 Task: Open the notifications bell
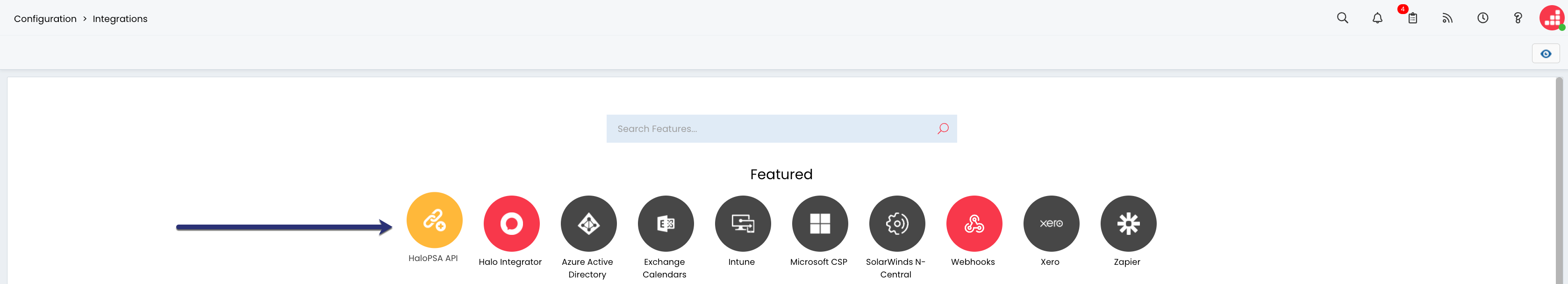(1377, 18)
